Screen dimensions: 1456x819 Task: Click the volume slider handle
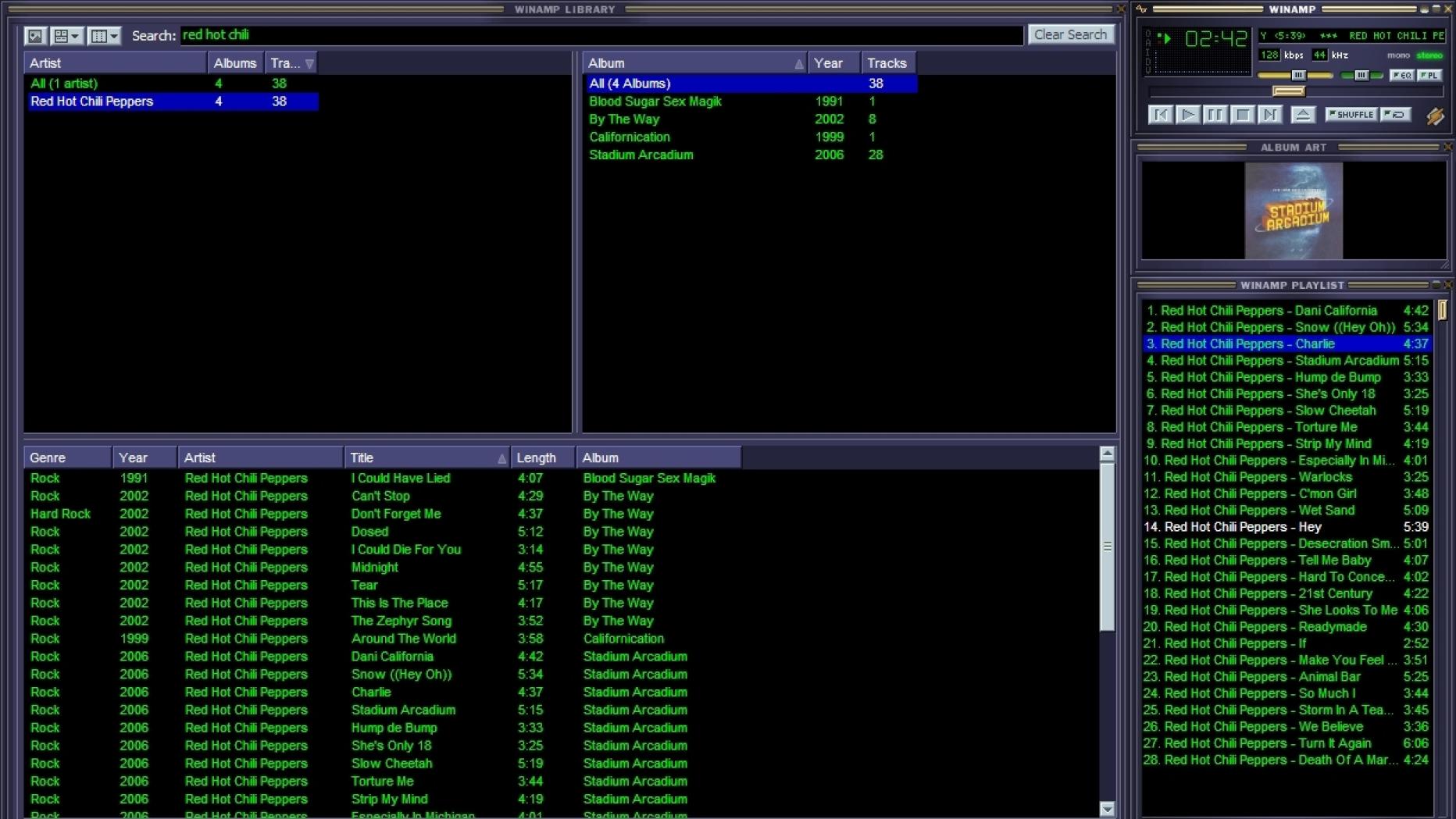[x=1298, y=75]
